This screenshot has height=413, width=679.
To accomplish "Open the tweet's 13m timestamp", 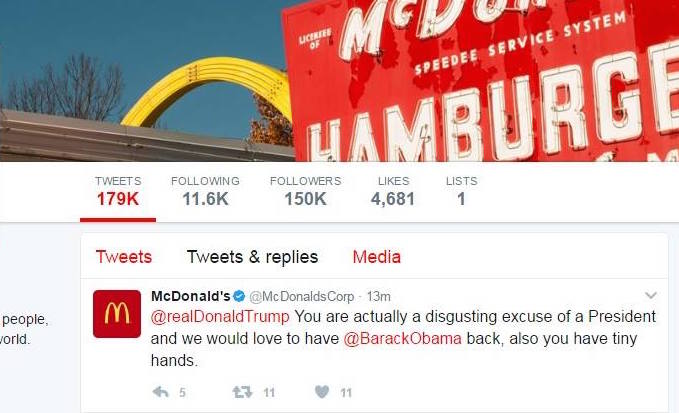I will pyautogui.click(x=378, y=297).
